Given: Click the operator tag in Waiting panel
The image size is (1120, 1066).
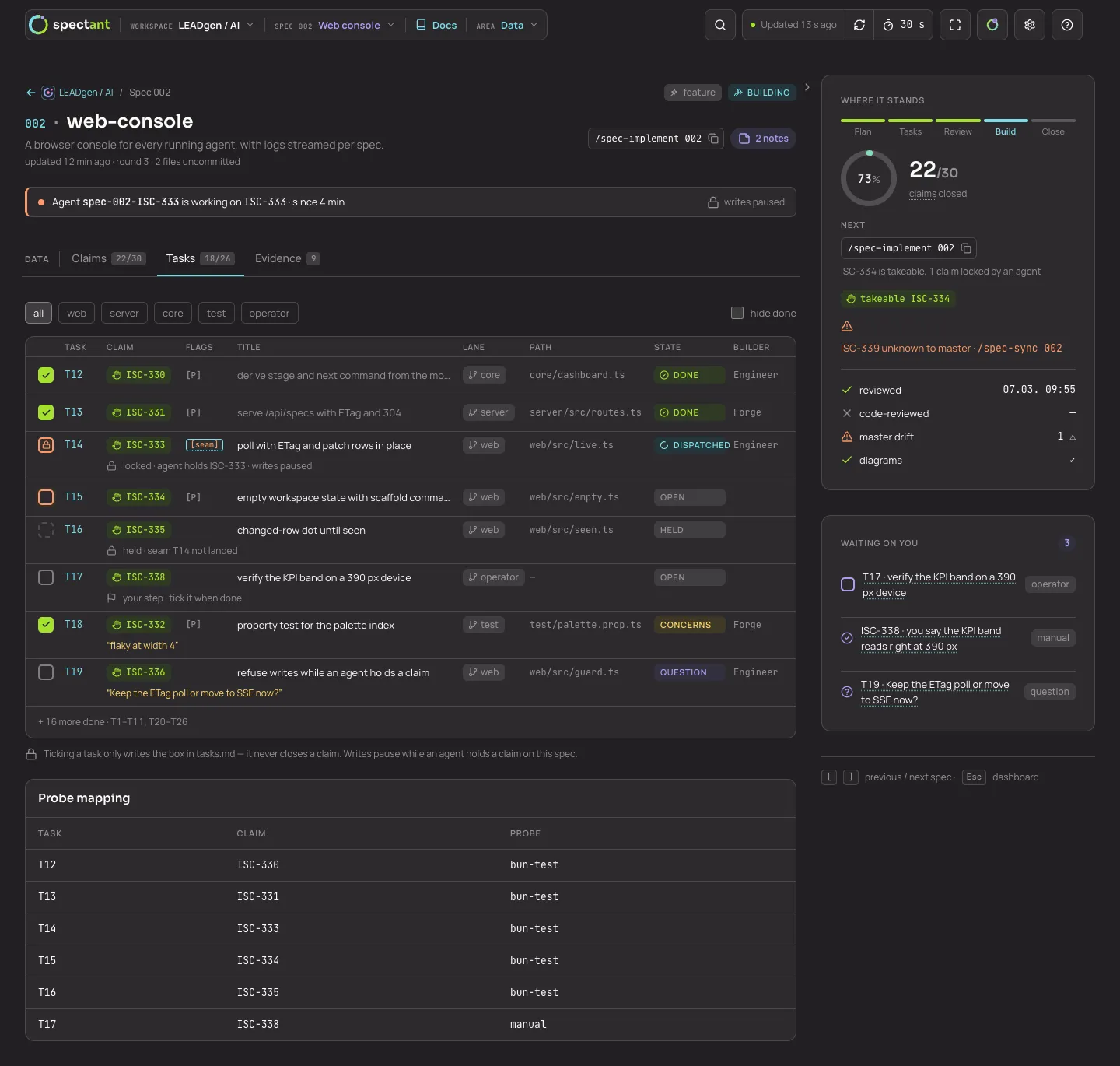Looking at the screenshot, I should (1050, 584).
